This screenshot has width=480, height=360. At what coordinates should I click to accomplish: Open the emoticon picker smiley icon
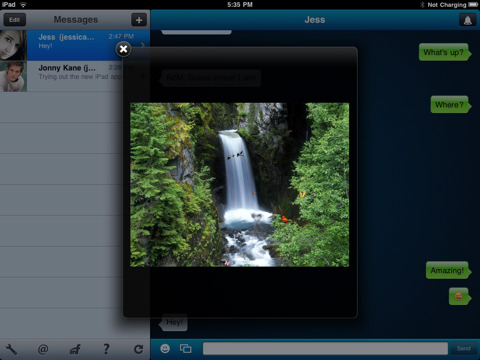pyautogui.click(x=165, y=348)
